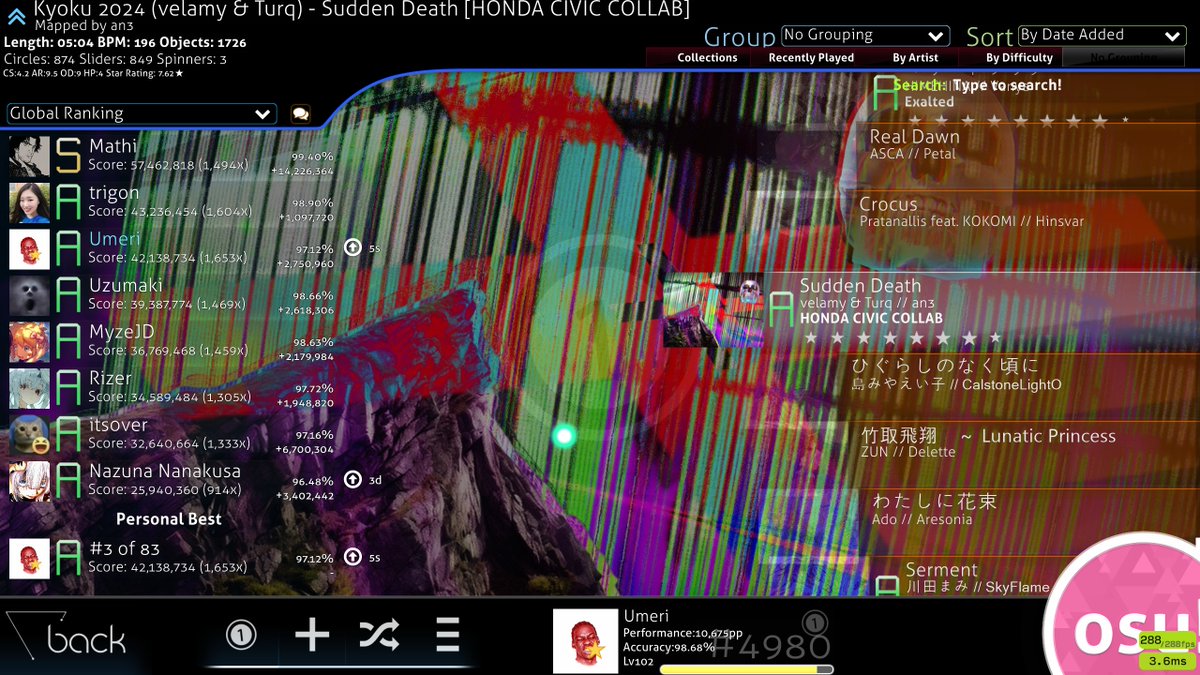Click the Personal Best heading

pyautogui.click(x=169, y=519)
